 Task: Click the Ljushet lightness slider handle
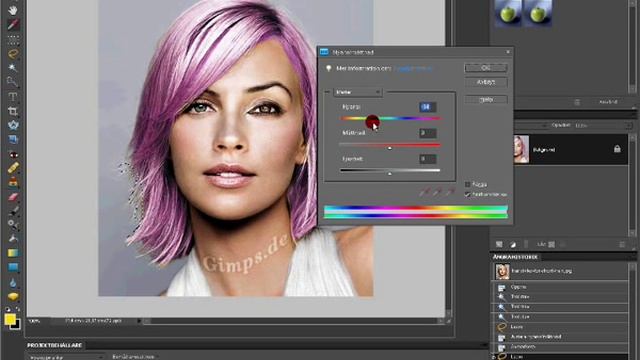390,173
